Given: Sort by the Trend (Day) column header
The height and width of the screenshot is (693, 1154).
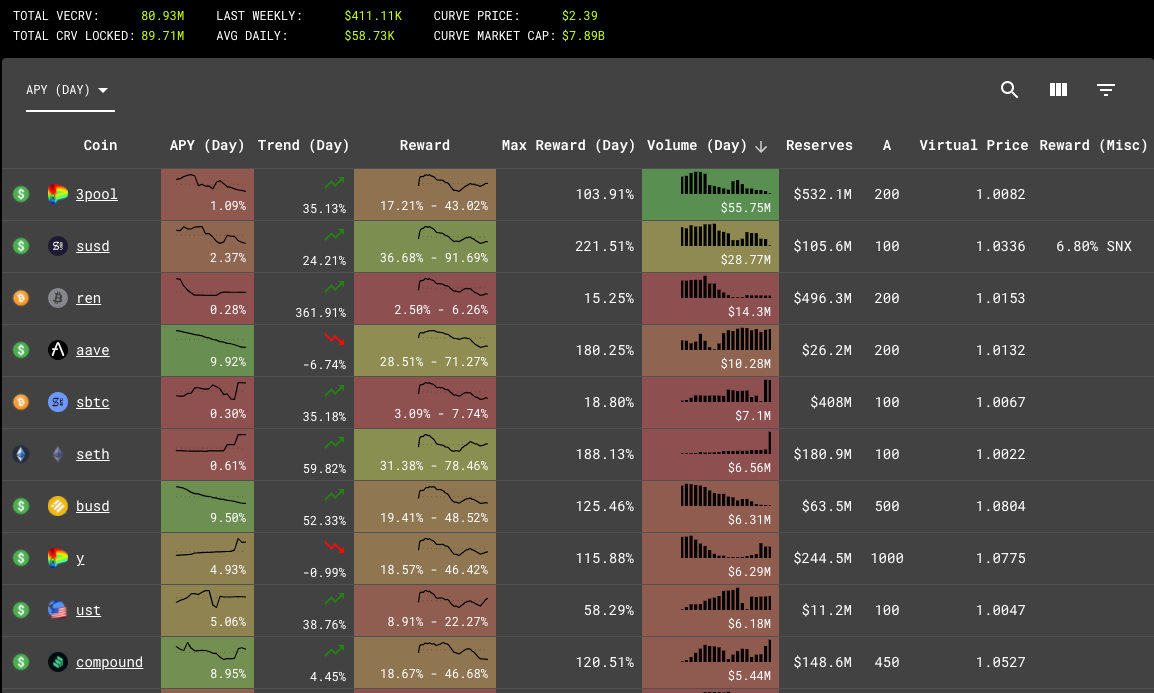Looking at the screenshot, I should point(303,146).
